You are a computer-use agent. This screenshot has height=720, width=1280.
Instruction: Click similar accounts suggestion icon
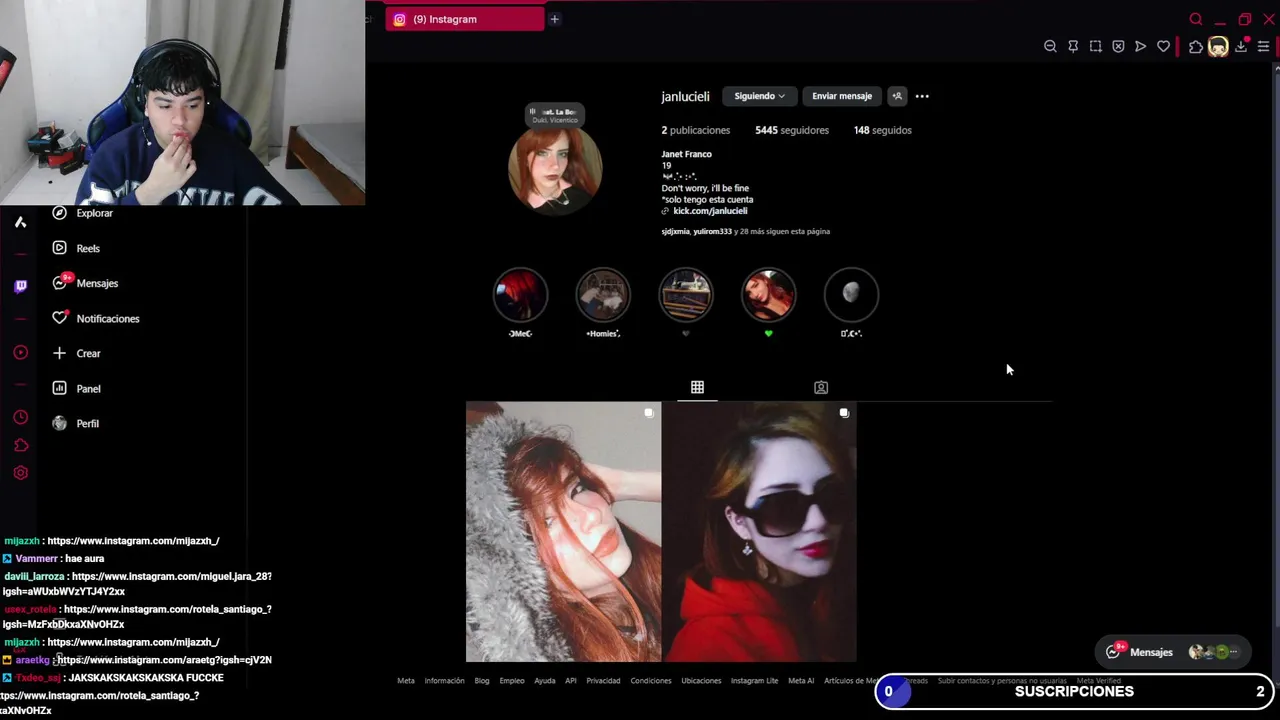[x=897, y=96]
